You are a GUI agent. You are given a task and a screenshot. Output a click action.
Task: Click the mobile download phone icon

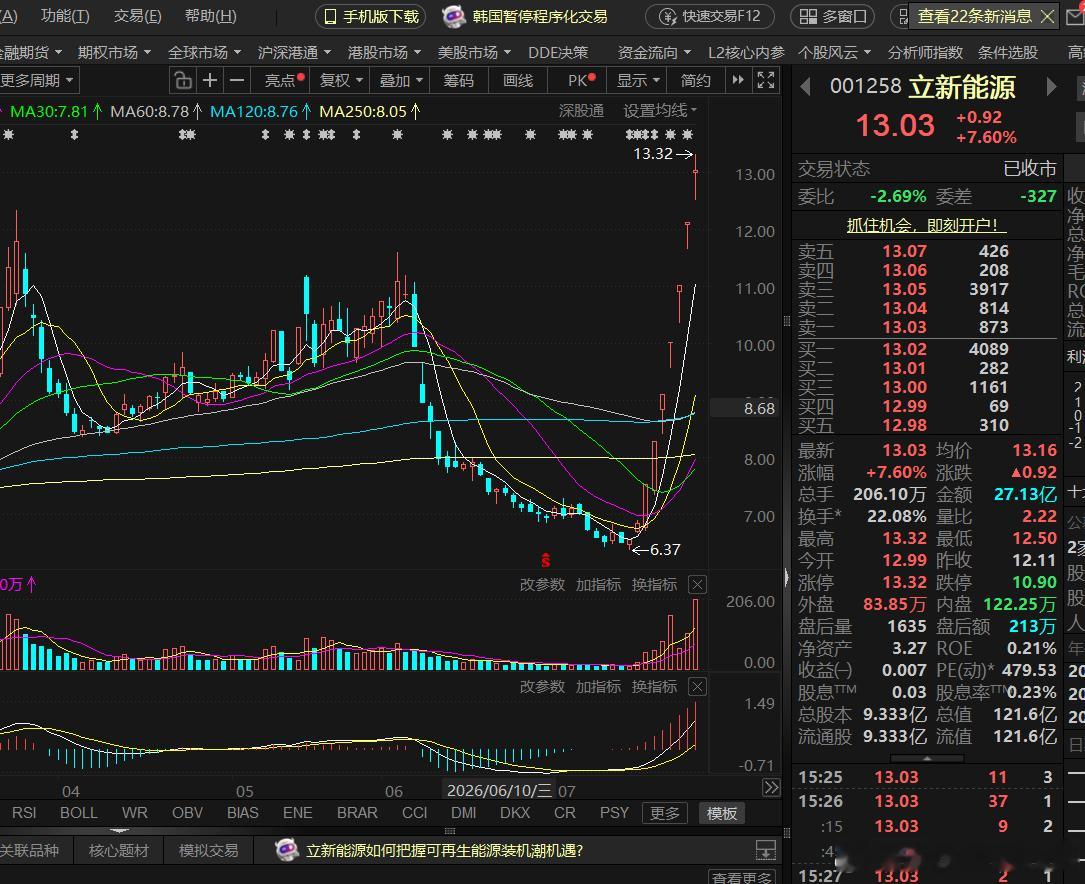(331, 17)
